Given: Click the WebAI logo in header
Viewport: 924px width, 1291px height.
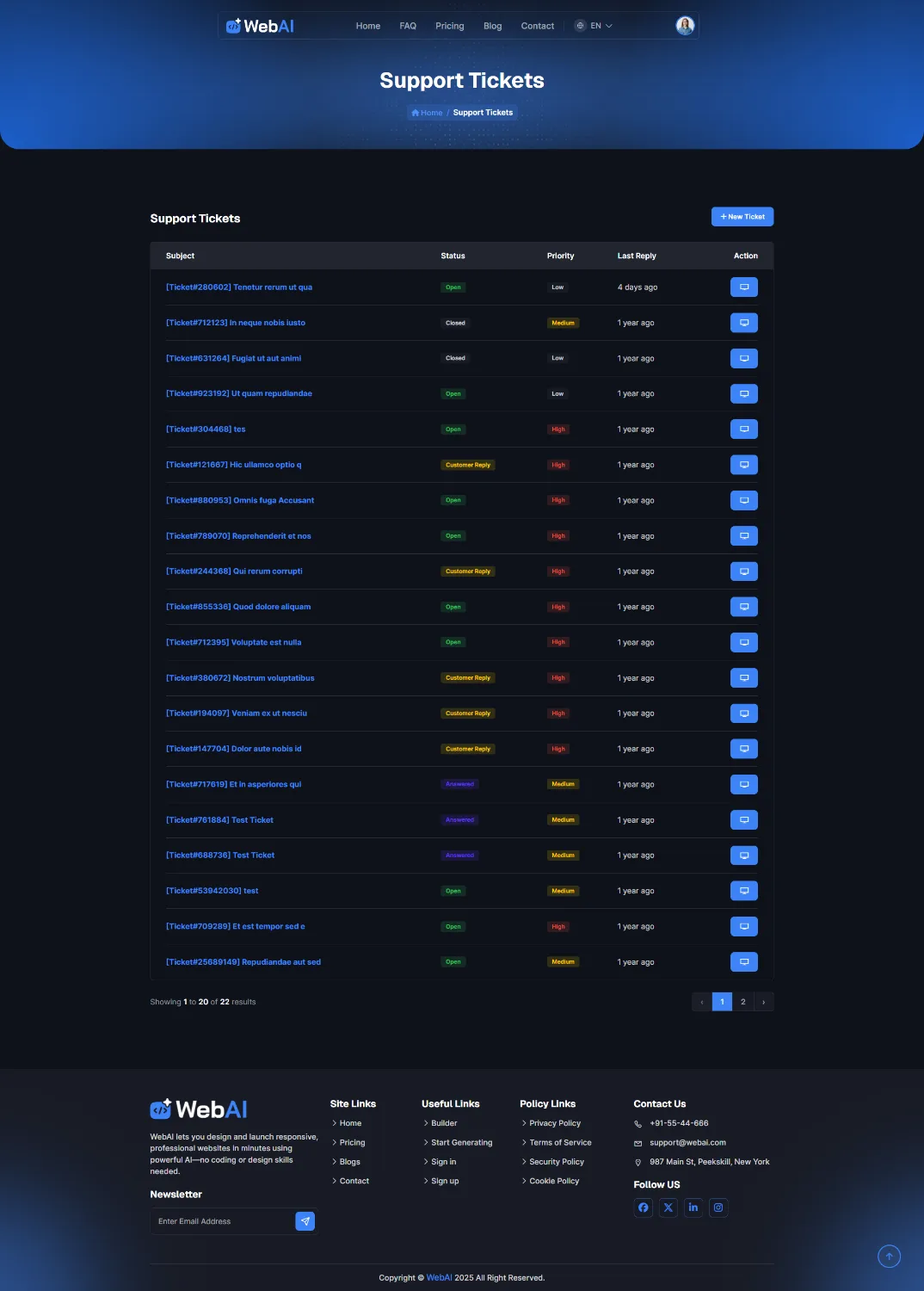Looking at the screenshot, I should (260, 26).
